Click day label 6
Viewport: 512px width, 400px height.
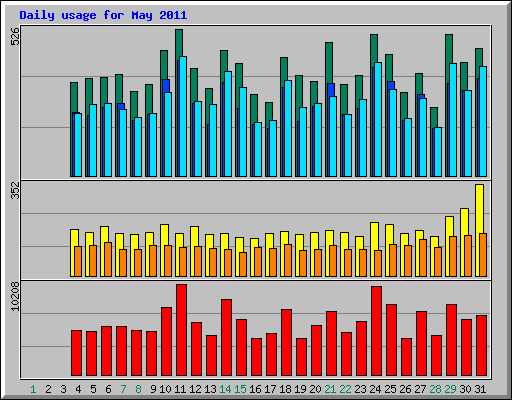(x=108, y=389)
